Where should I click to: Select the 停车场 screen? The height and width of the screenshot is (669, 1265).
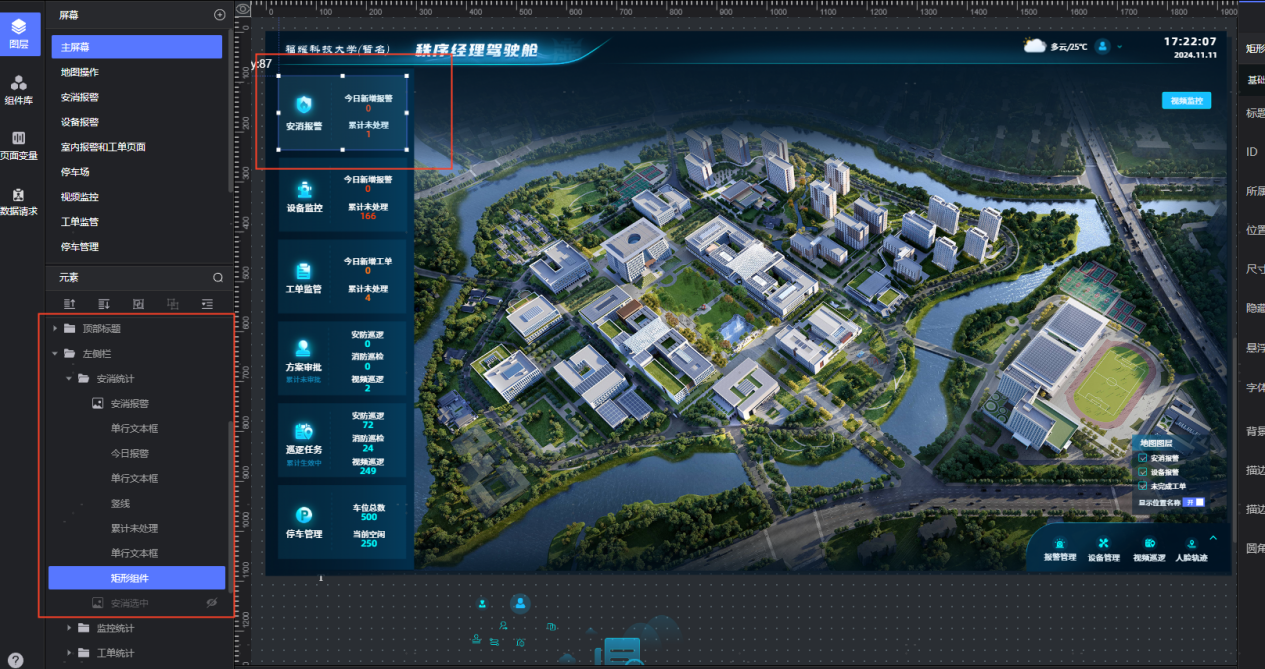[x=75, y=172]
